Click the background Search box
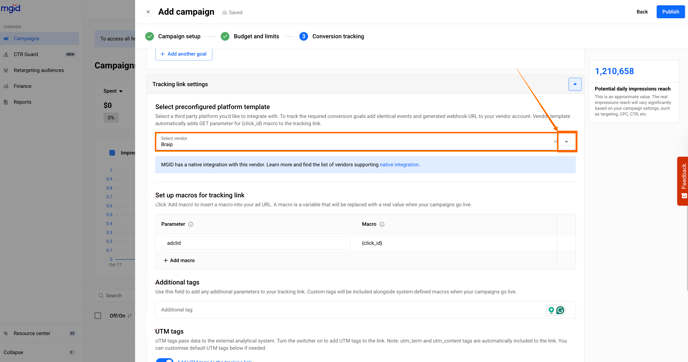Screen dimensions: 688x362 115,295
